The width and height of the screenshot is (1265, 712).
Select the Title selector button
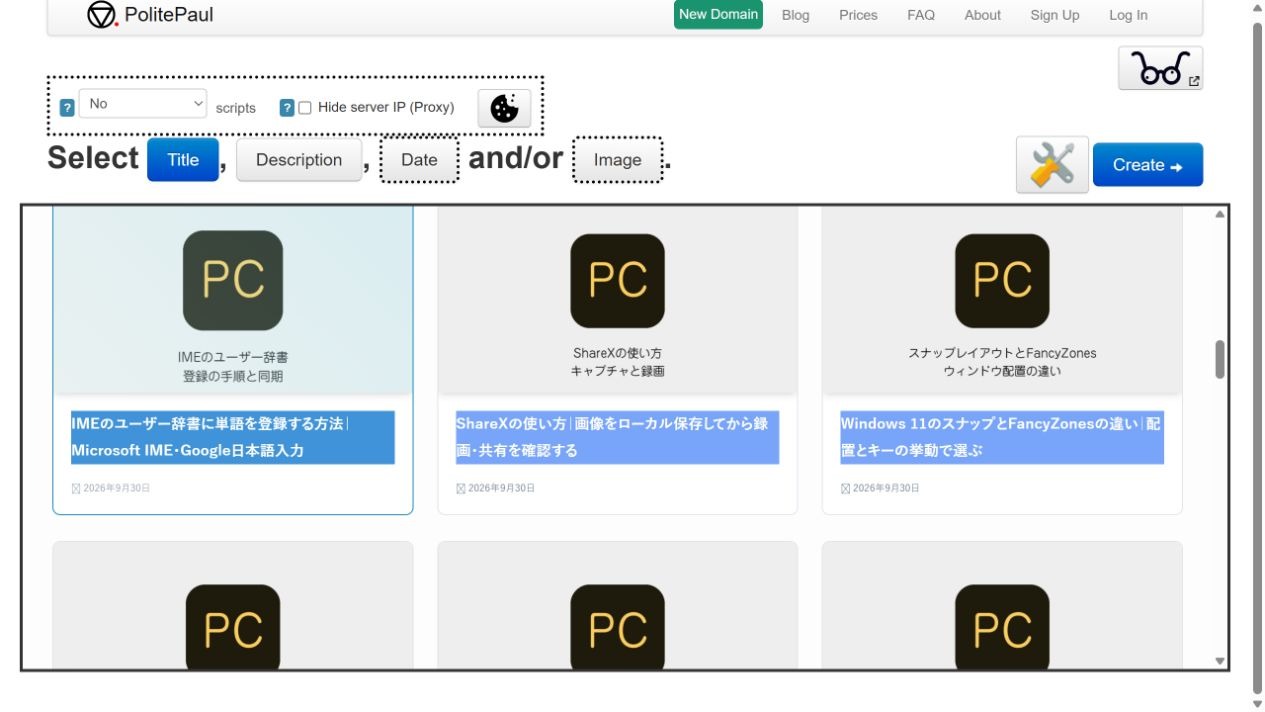183,160
